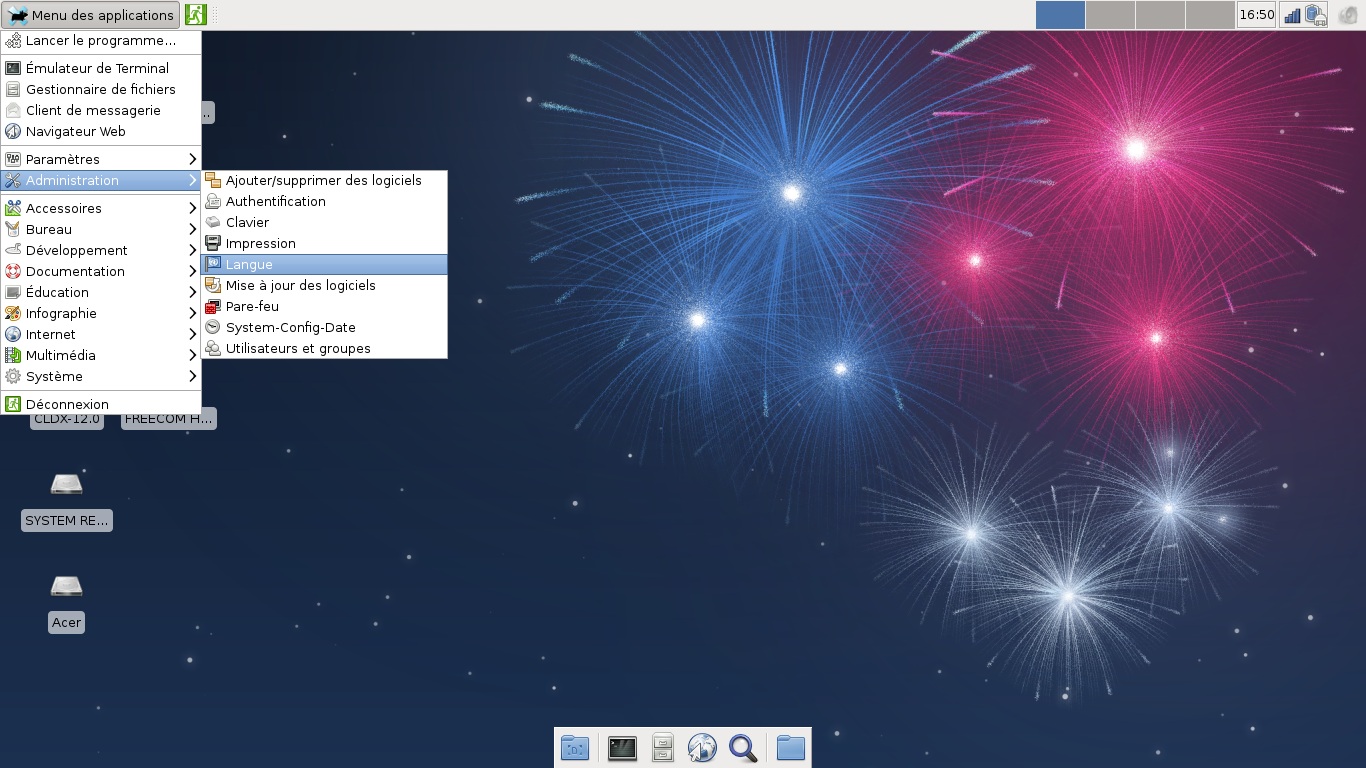Screen dimensions: 1366x768
Task: Choose Lancer le programme... menu entry
Action: (x=101, y=41)
